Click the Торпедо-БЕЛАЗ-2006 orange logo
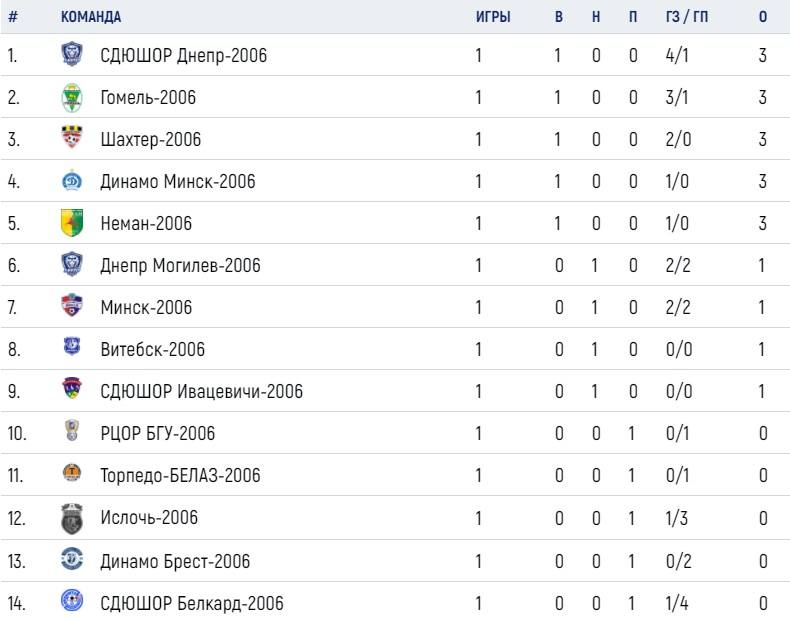The image size is (790, 620). [x=72, y=472]
